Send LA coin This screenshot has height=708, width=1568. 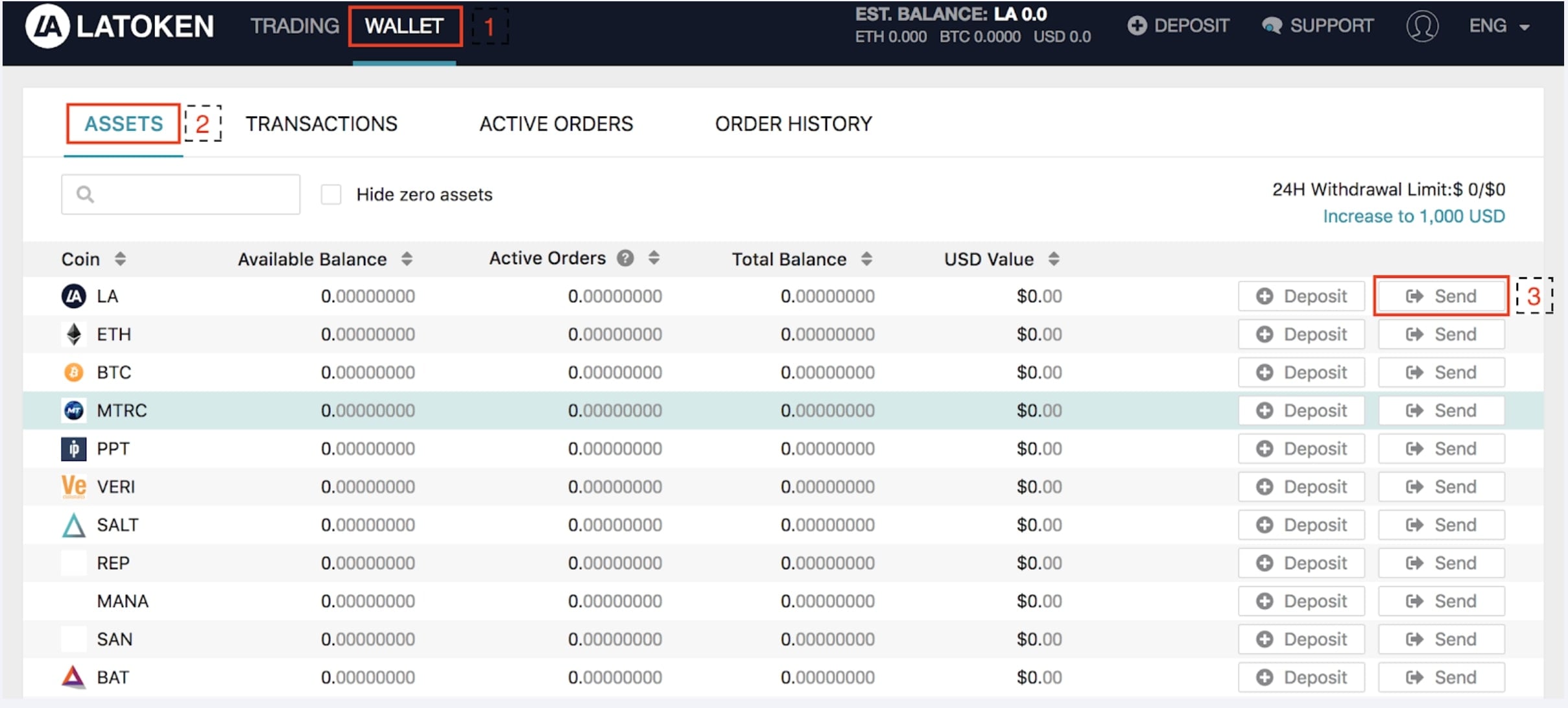pyautogui.click(x=1441, y=296)
